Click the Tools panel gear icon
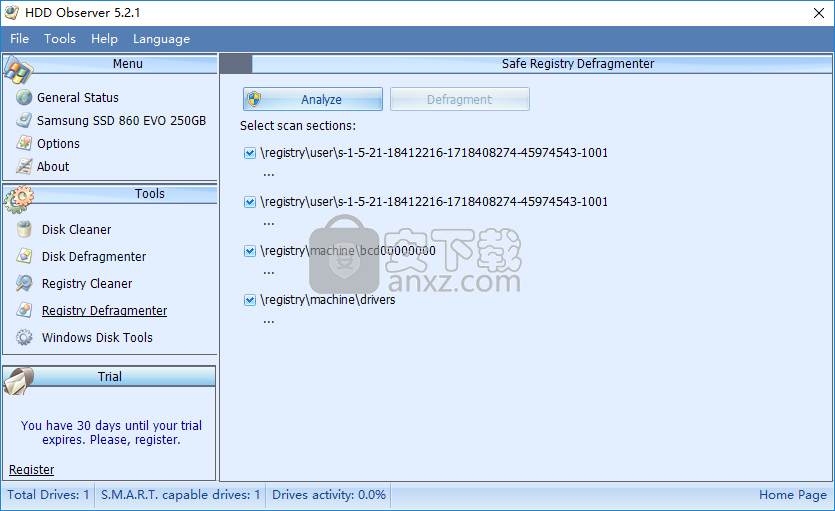835x511 pixels. (x=19, y=200)
